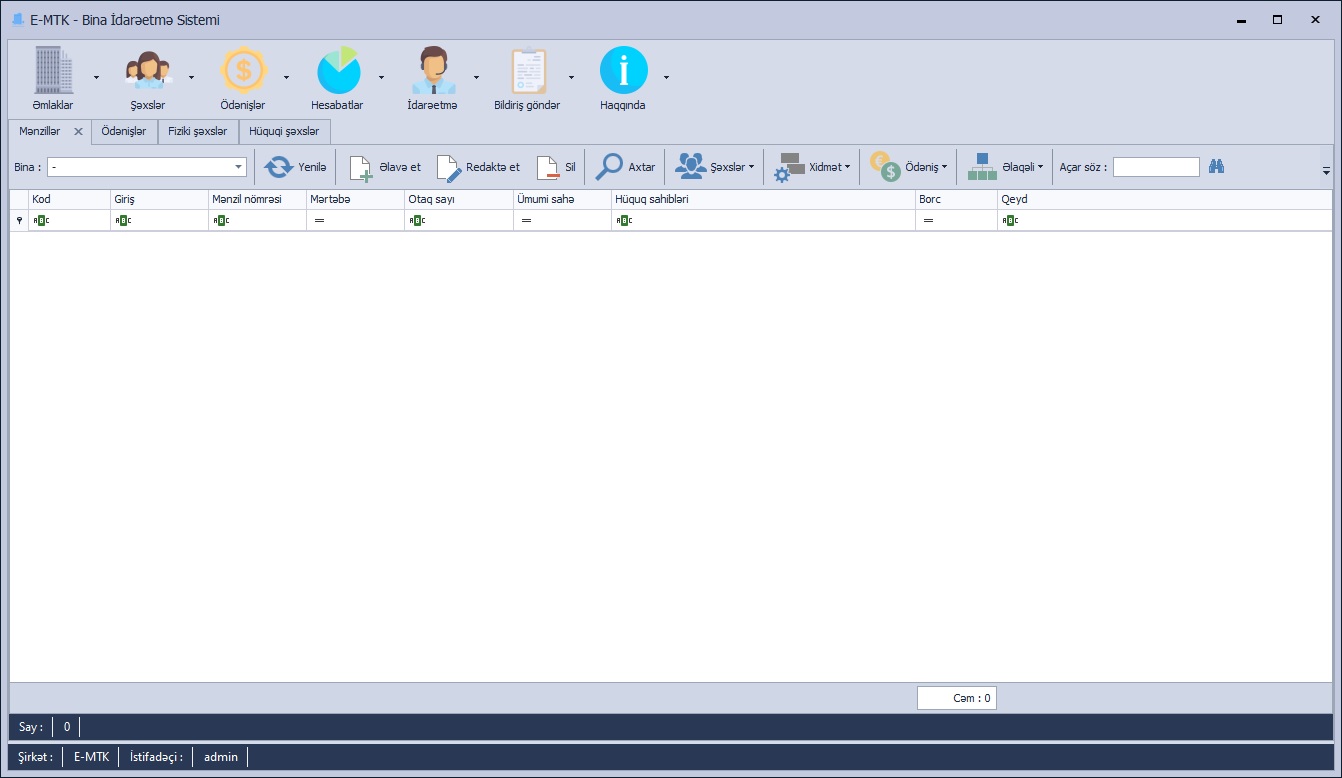Click the binoculars search icon
This screenshot has height=778, width=1342.
(1216, 167)
